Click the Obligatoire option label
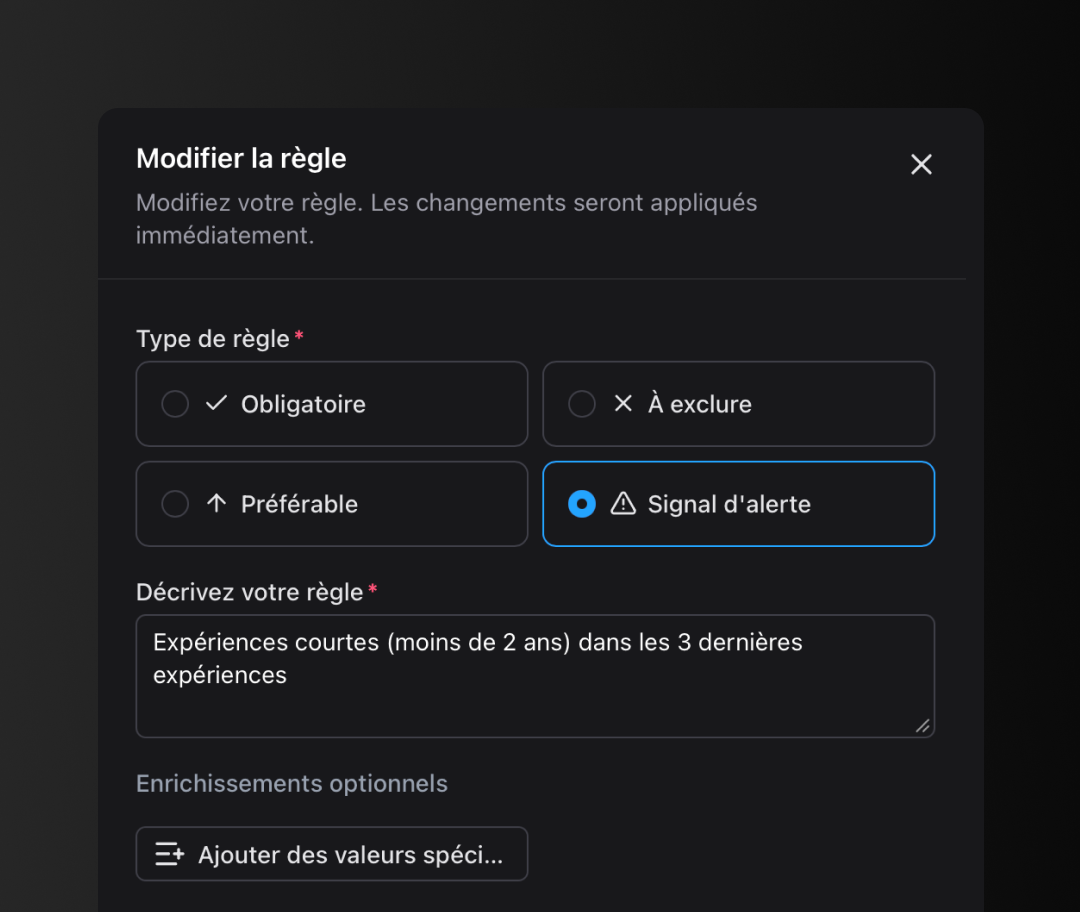Screen dimensions: 1080x912 click(303, 404)
